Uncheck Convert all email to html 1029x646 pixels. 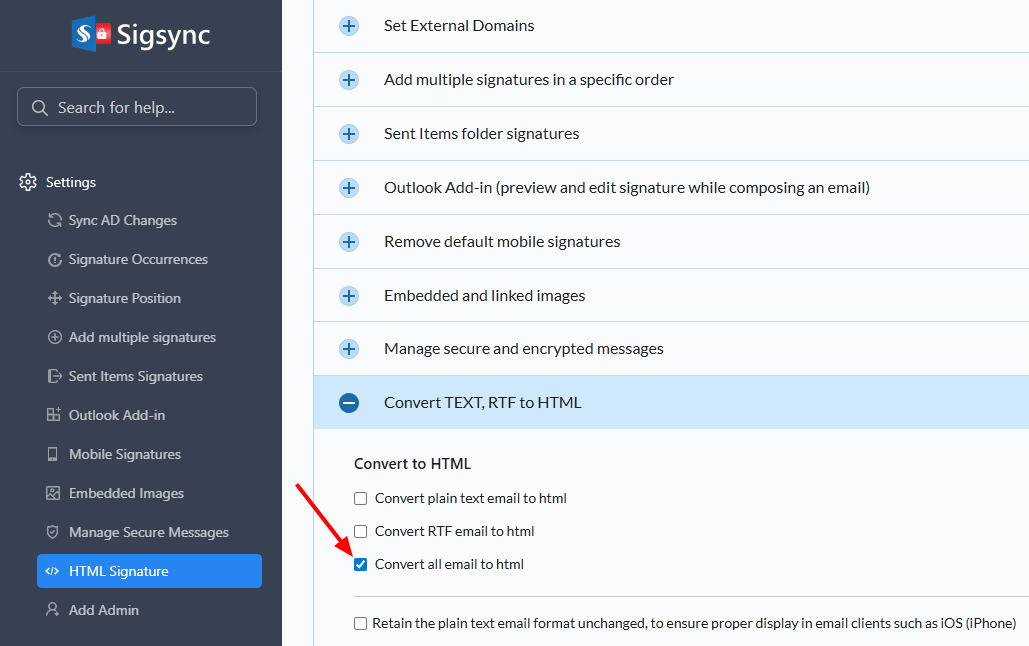361,564
